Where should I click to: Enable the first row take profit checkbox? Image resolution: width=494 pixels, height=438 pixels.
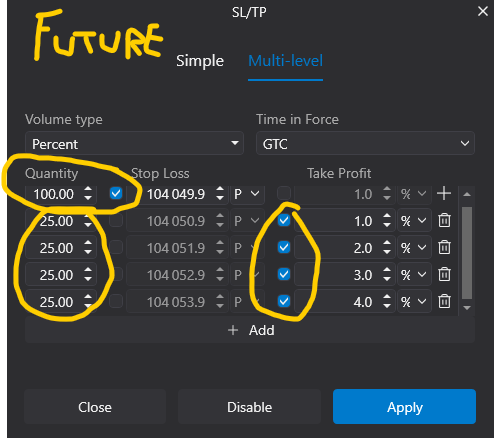click(x=284, y=193)
